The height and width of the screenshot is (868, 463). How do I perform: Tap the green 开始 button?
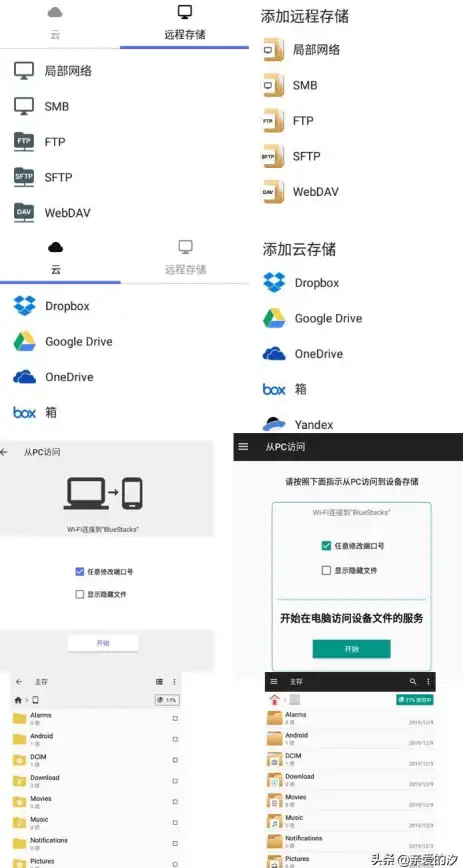coord(352,649)
